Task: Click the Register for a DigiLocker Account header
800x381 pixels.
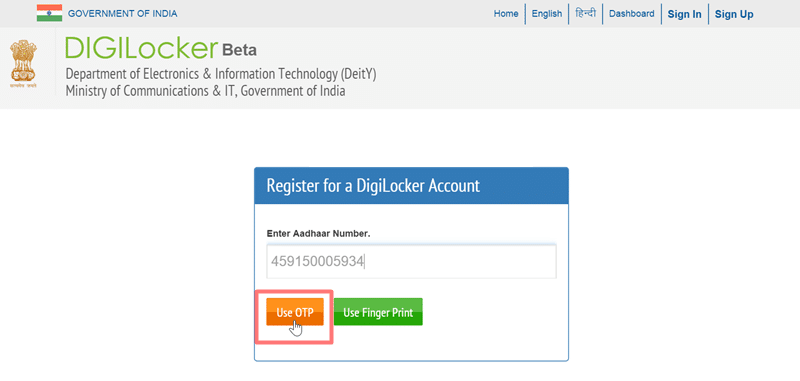Action: pos(373,186)
